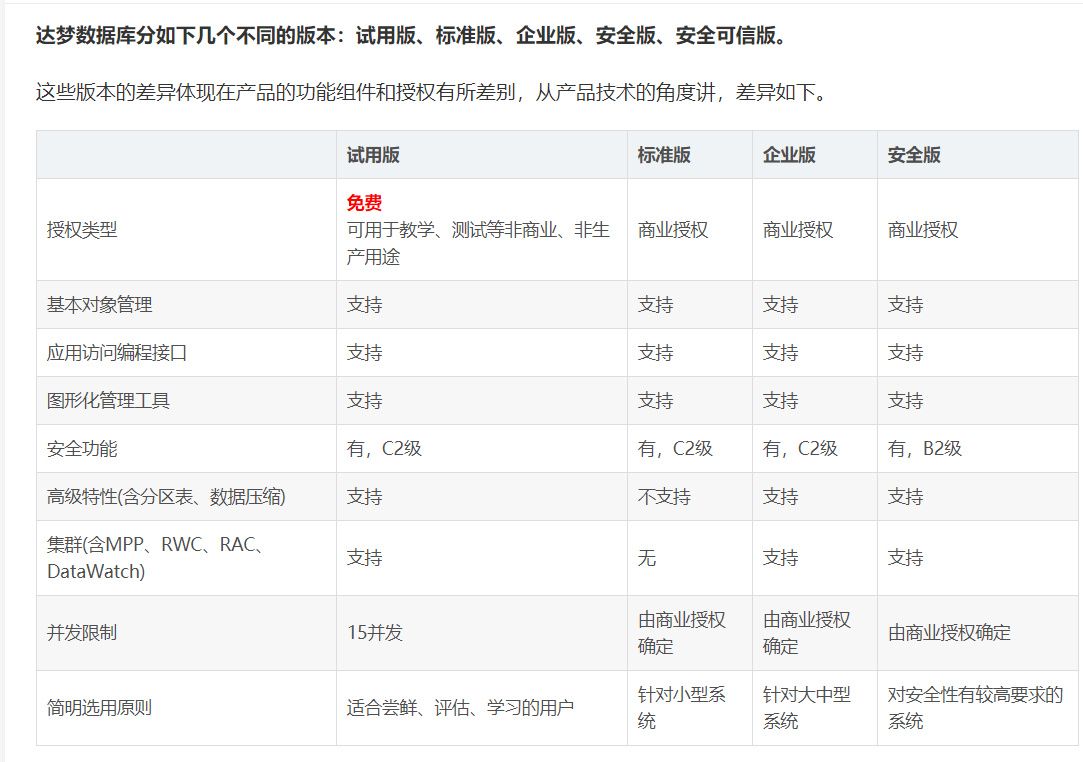1083x762 pixels.
Task: Click the 简明选用原则 row label
Action: point(100,708)
